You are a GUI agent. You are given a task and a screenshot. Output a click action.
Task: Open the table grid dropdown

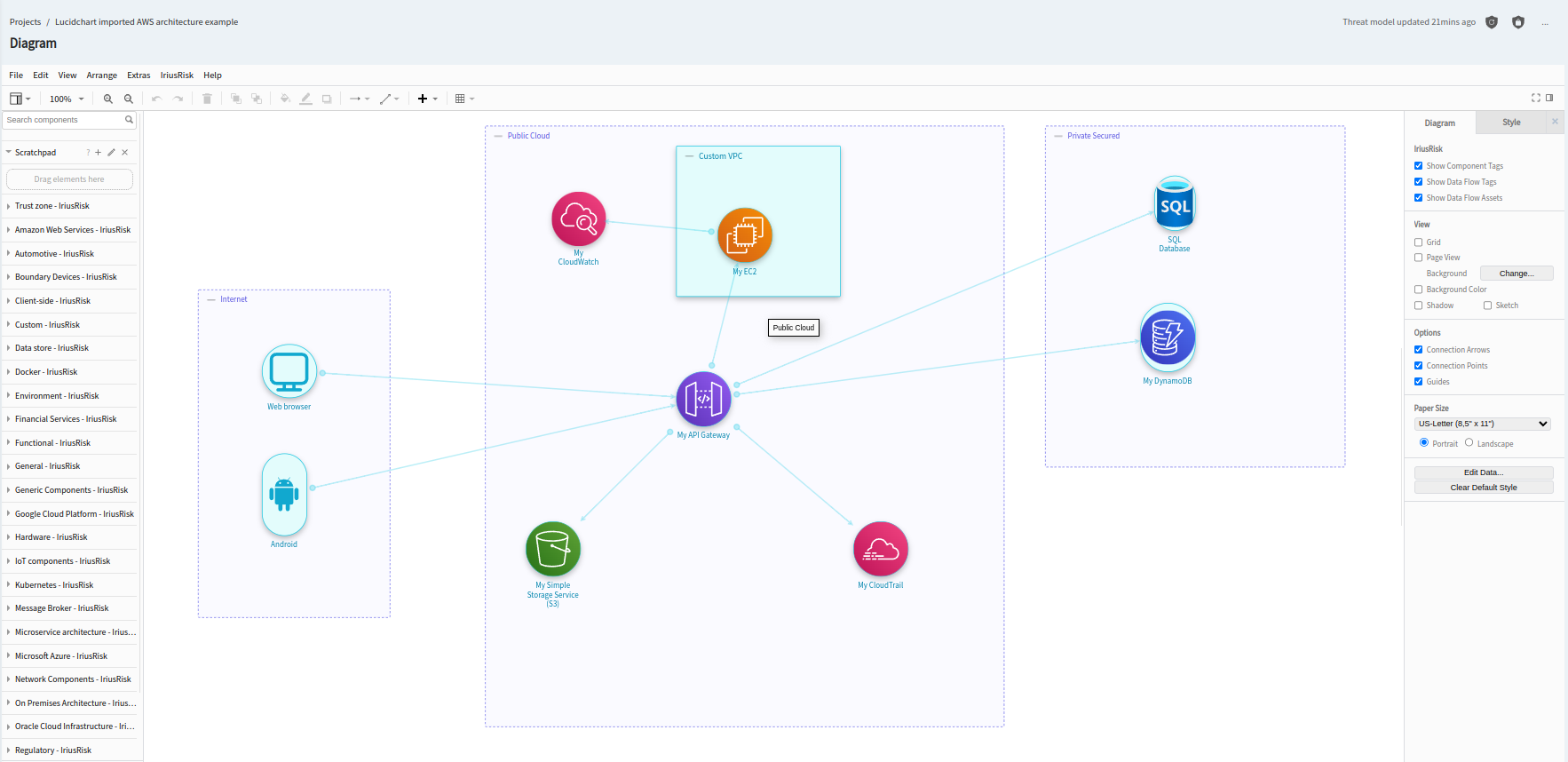coord(465,99)
